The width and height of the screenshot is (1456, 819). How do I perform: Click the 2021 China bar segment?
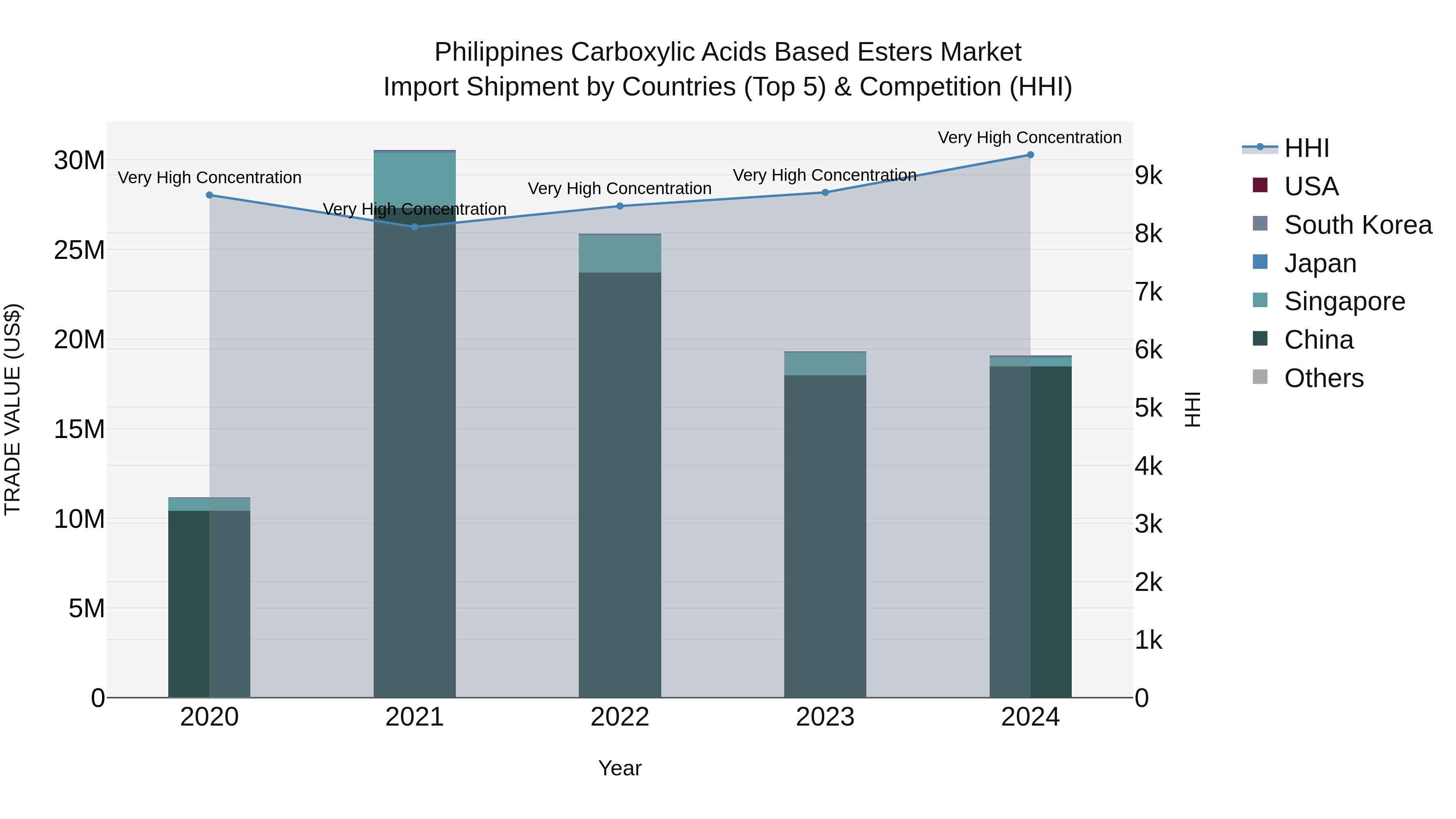point(414,452)
